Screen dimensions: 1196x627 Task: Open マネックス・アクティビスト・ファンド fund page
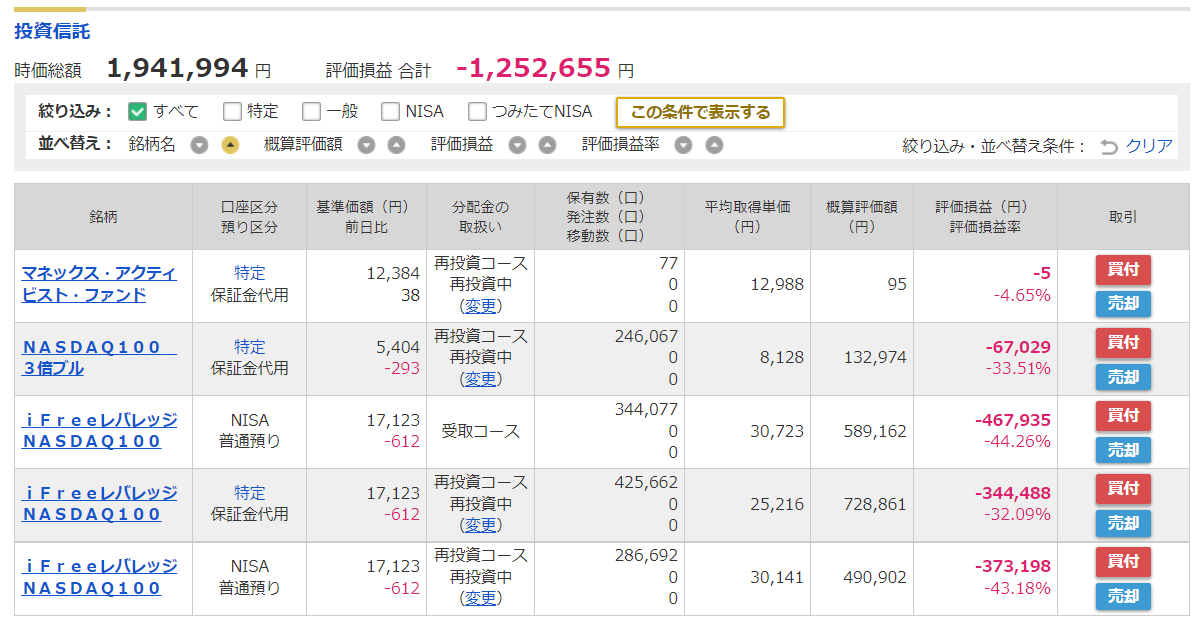98,284
